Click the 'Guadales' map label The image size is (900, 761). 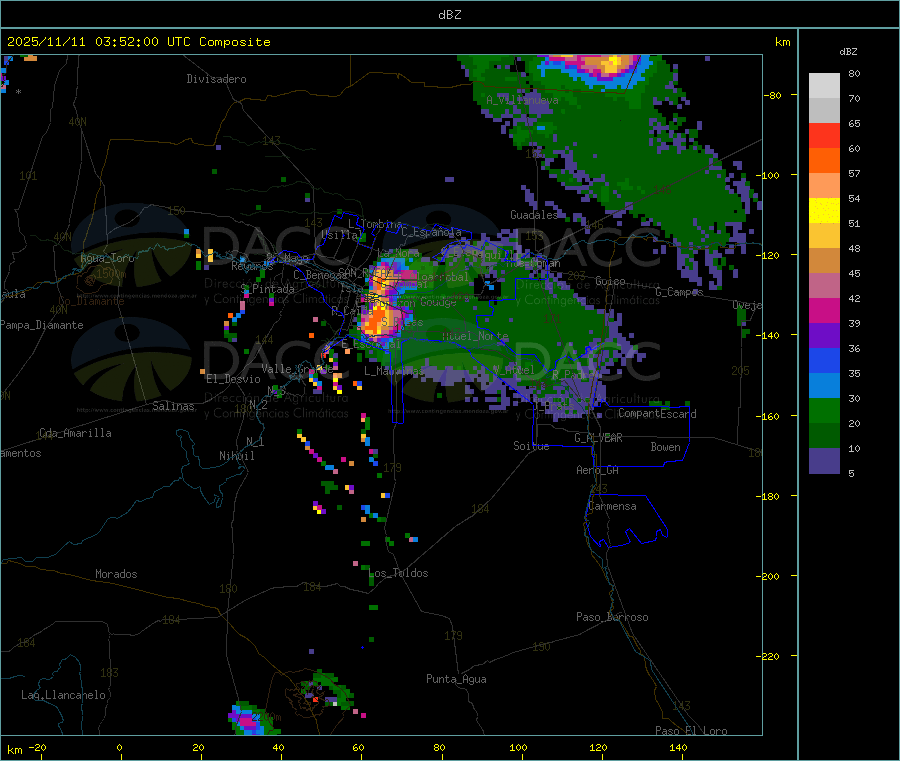tap(534, 215)
